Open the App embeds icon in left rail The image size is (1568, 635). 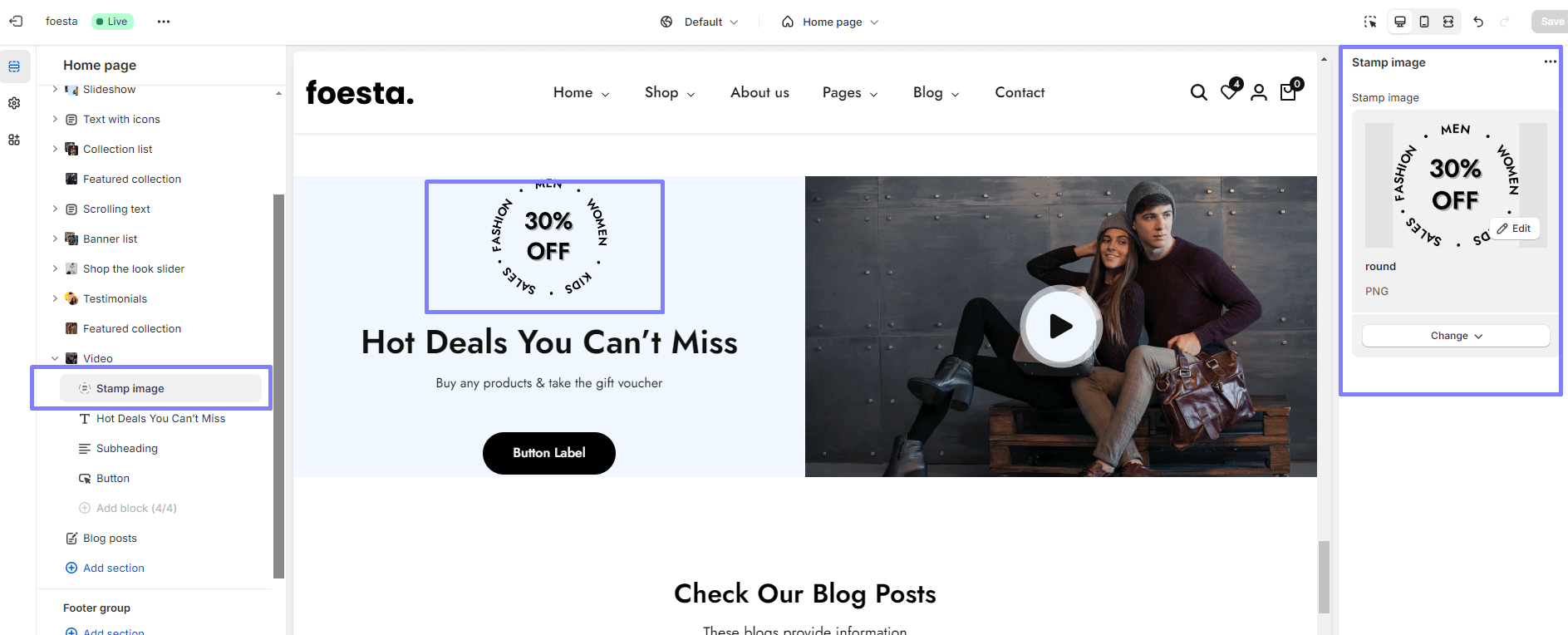[x=14, y=140]
